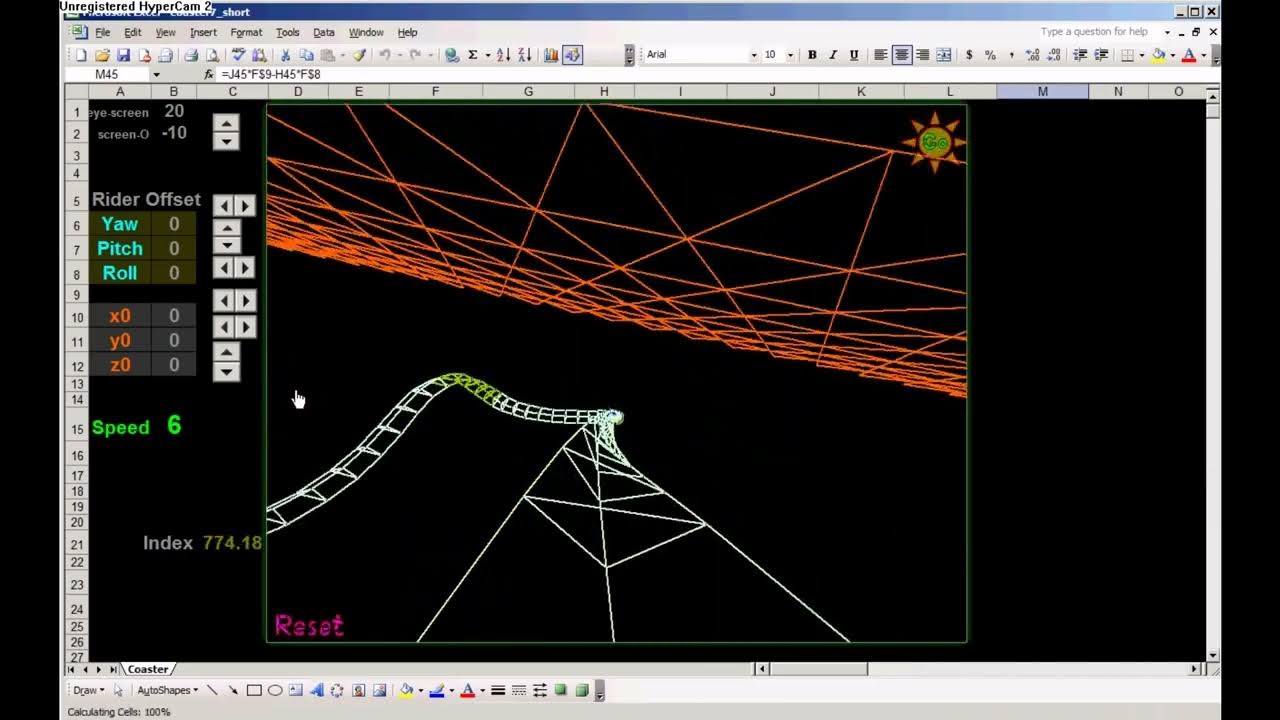Click the Increase Decimal icon
This screenshot has height=720, width=1280.
[1032, 55]
